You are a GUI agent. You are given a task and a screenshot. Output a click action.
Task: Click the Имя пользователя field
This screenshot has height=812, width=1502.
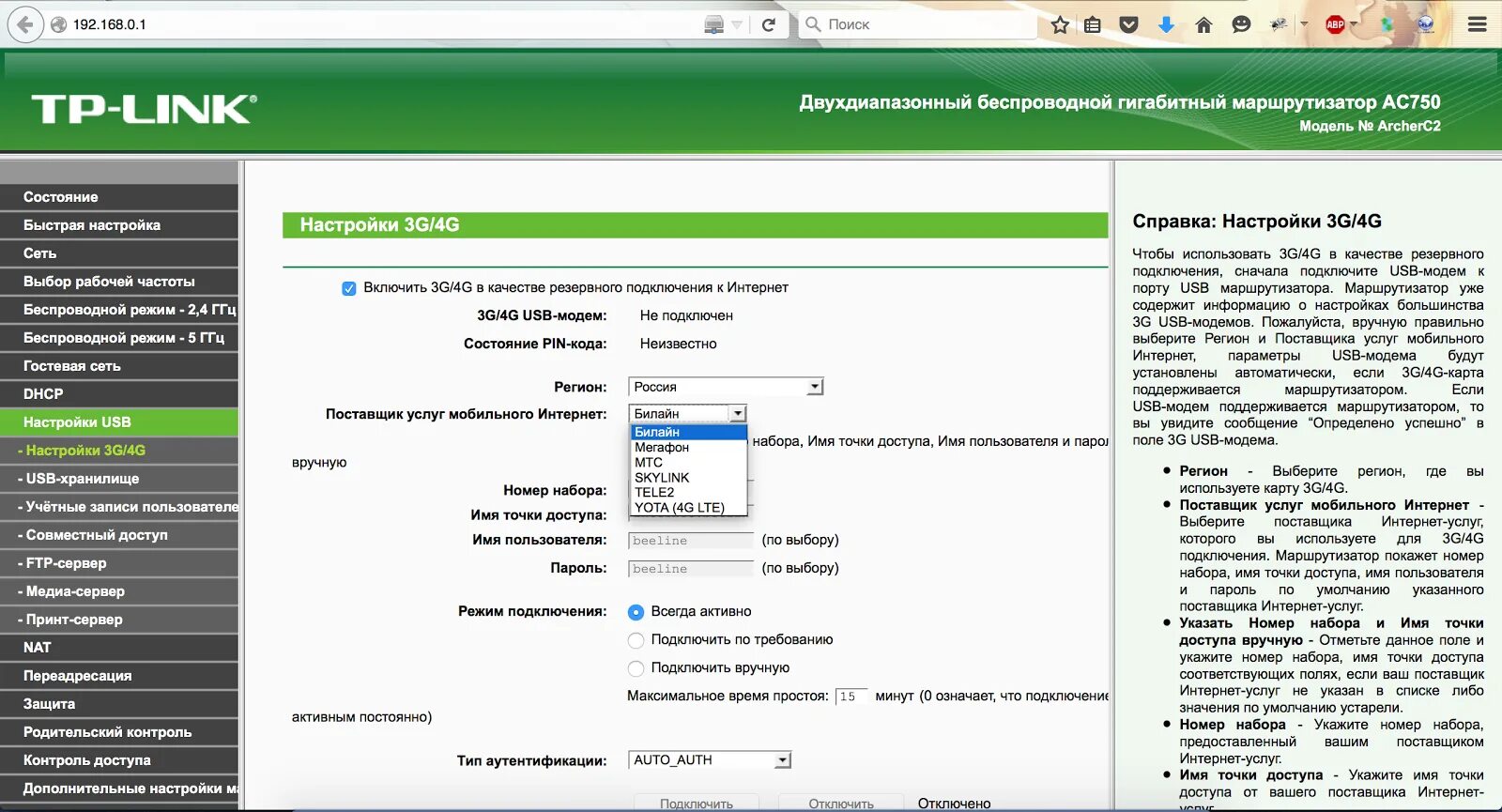pyautogui.click(x=691, y=541)
